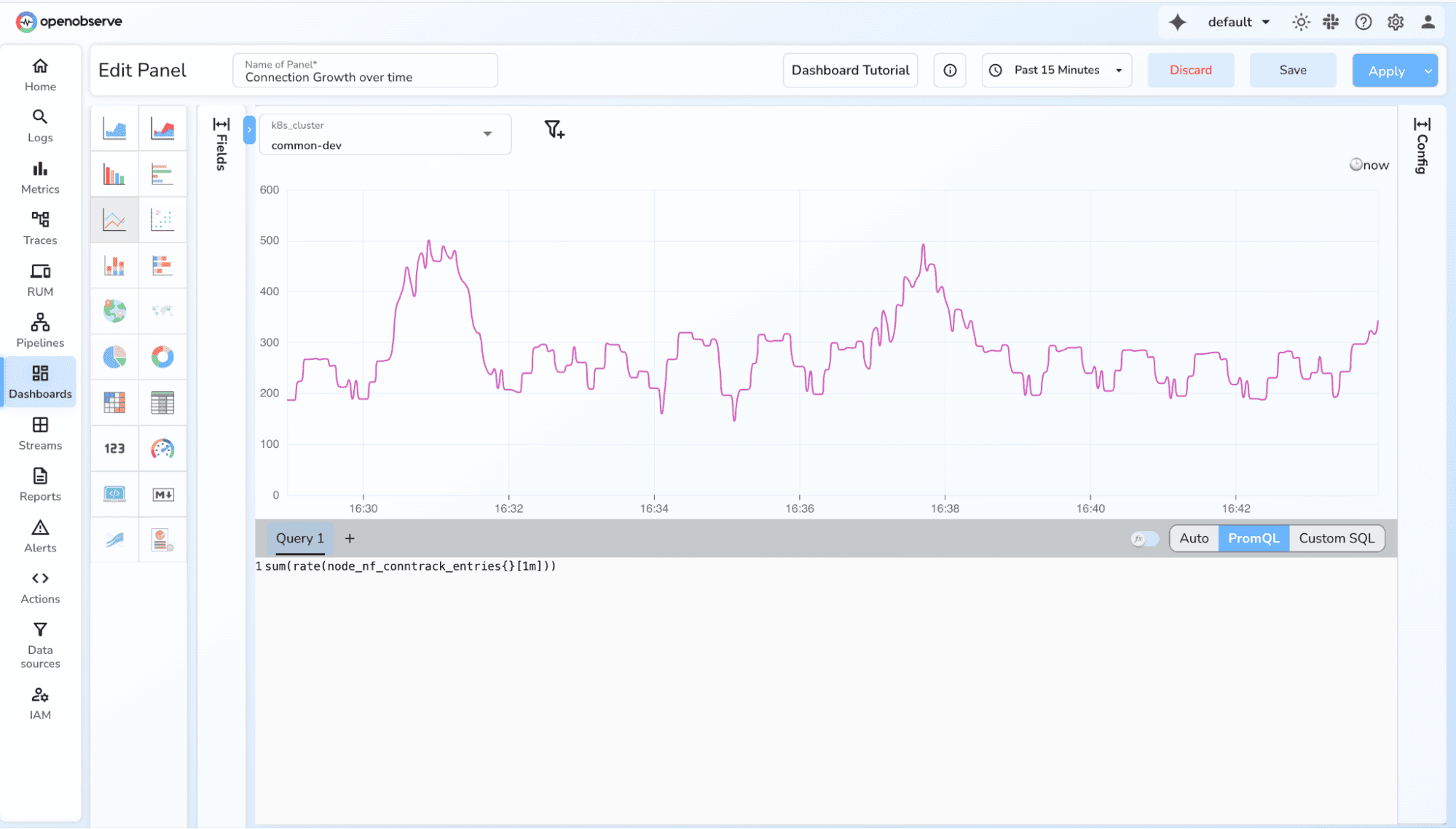
Task: Select the Query 1 tab
Action: (299, 538)
